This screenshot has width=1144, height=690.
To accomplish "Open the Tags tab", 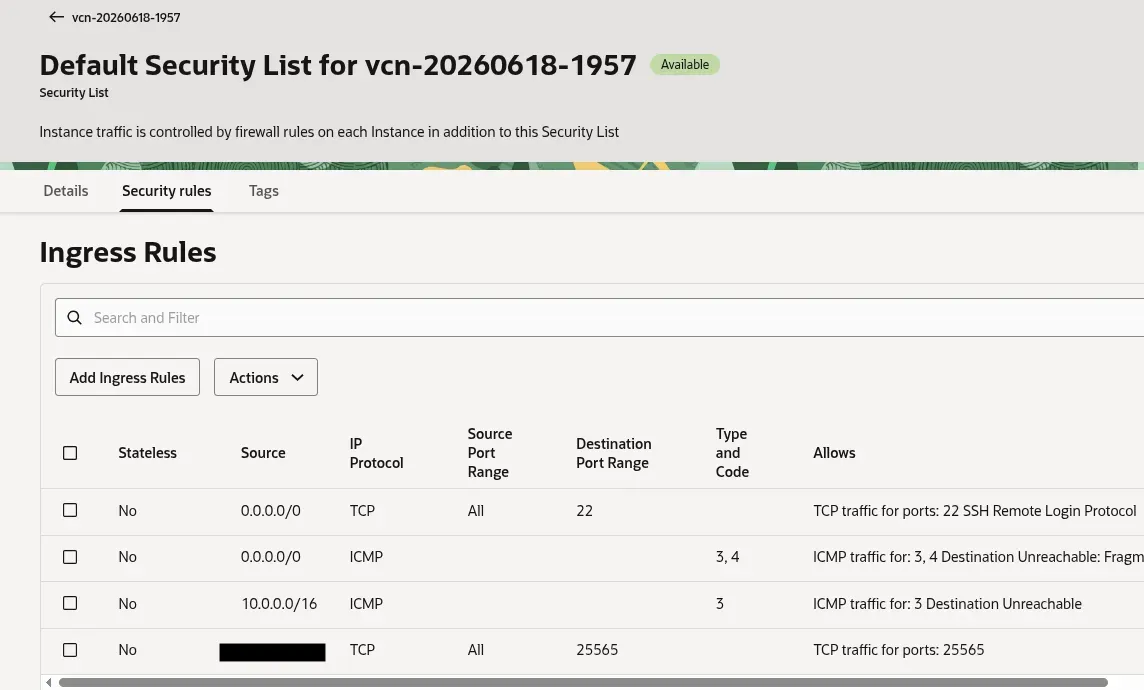I will pyautogui.click(x=263, y=190).
